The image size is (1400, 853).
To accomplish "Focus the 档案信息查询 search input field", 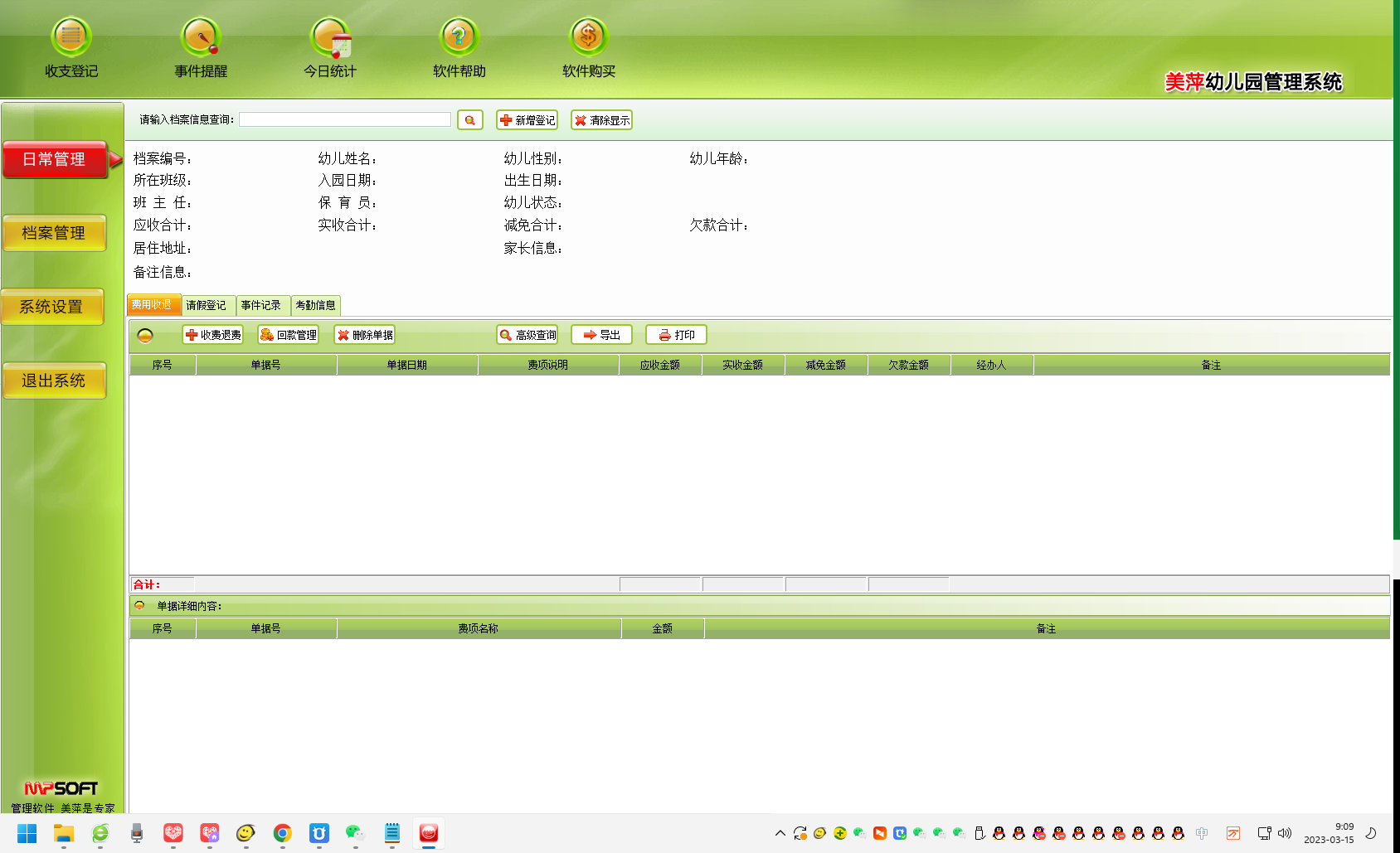I will 345,119.
